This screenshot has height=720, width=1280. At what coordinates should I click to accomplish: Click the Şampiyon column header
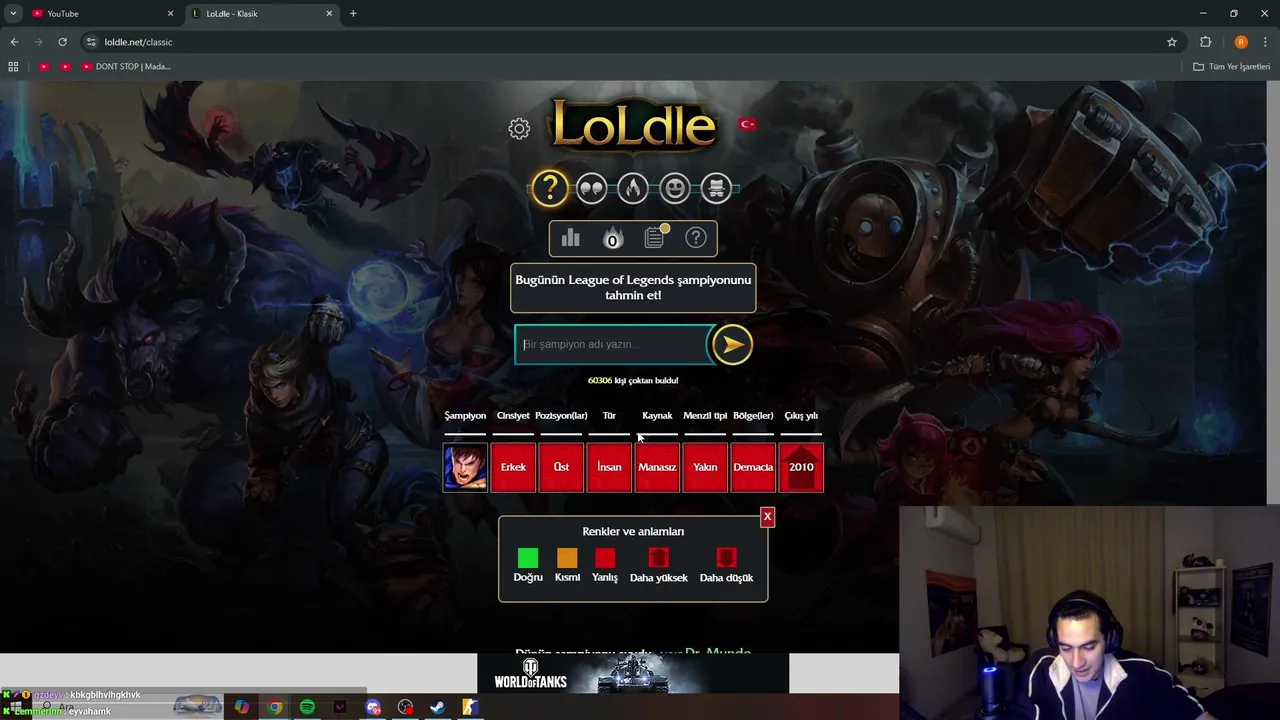click(x=465, y=416)
